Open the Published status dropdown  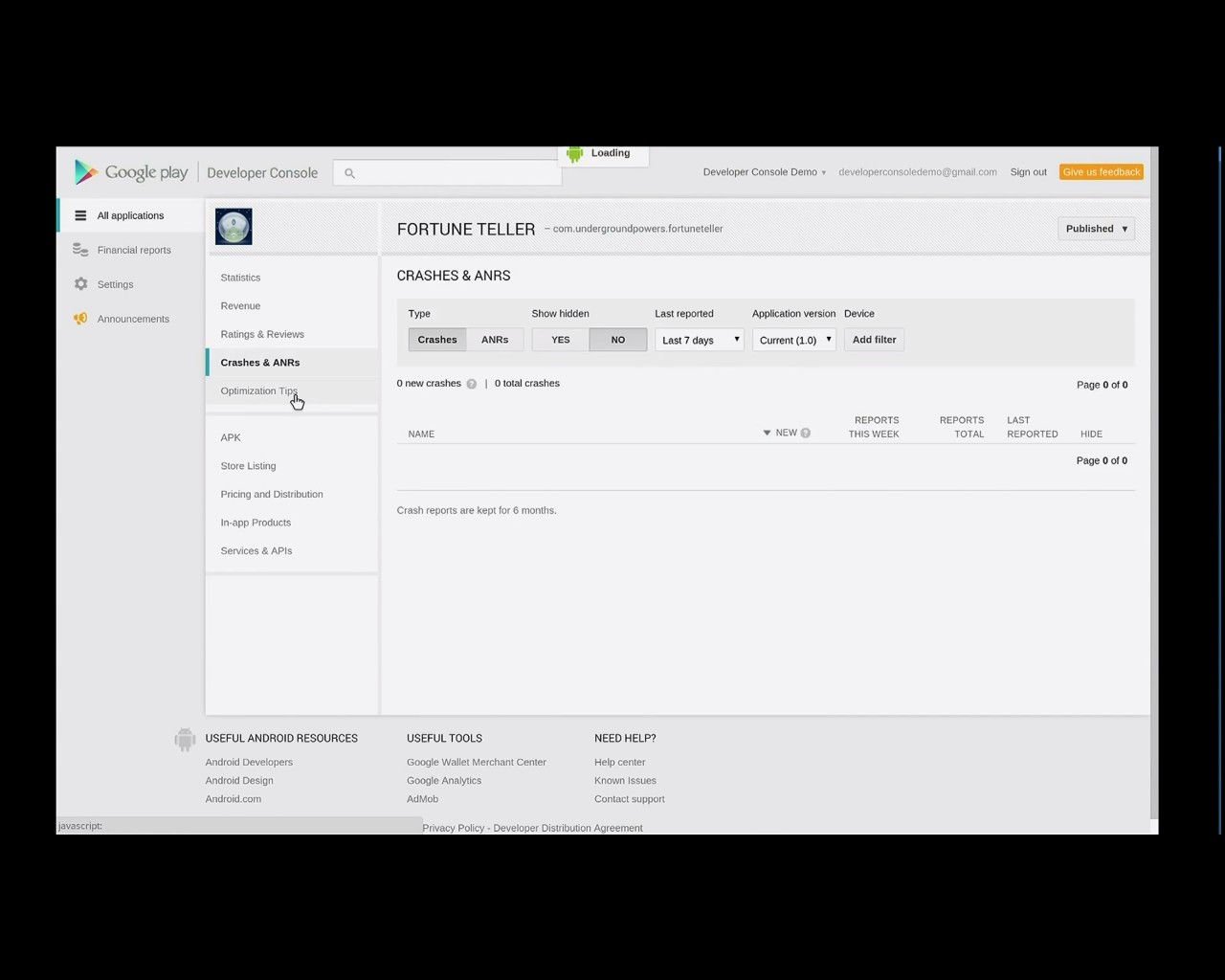[x=1096, y=229]
